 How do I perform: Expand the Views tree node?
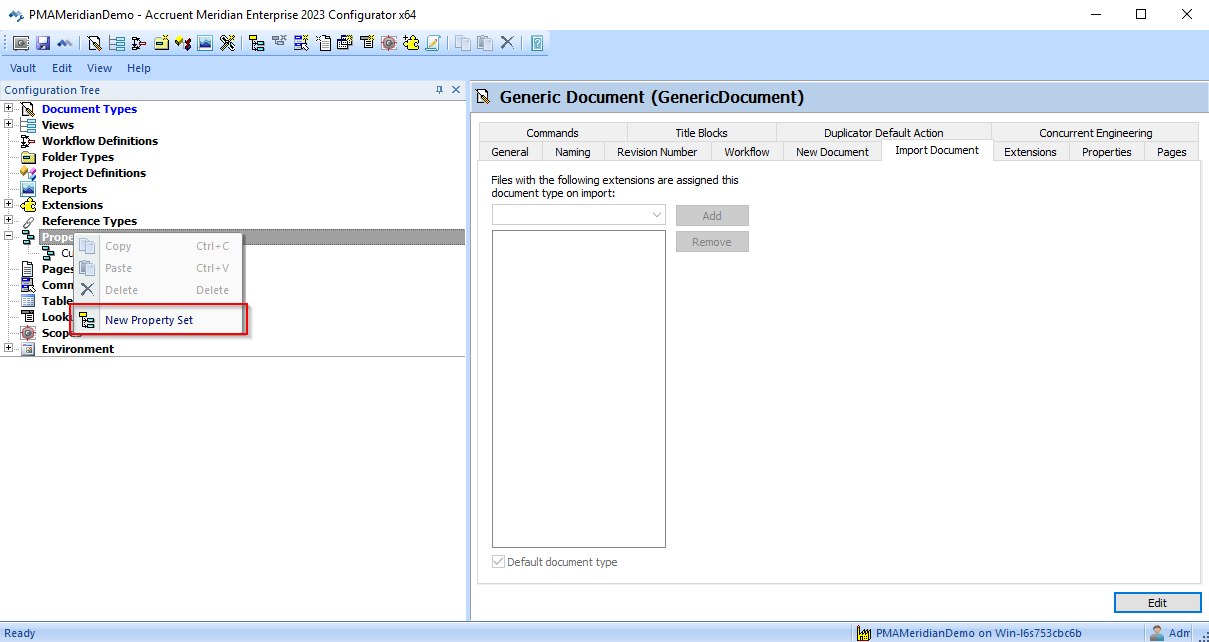coord(9,124)
